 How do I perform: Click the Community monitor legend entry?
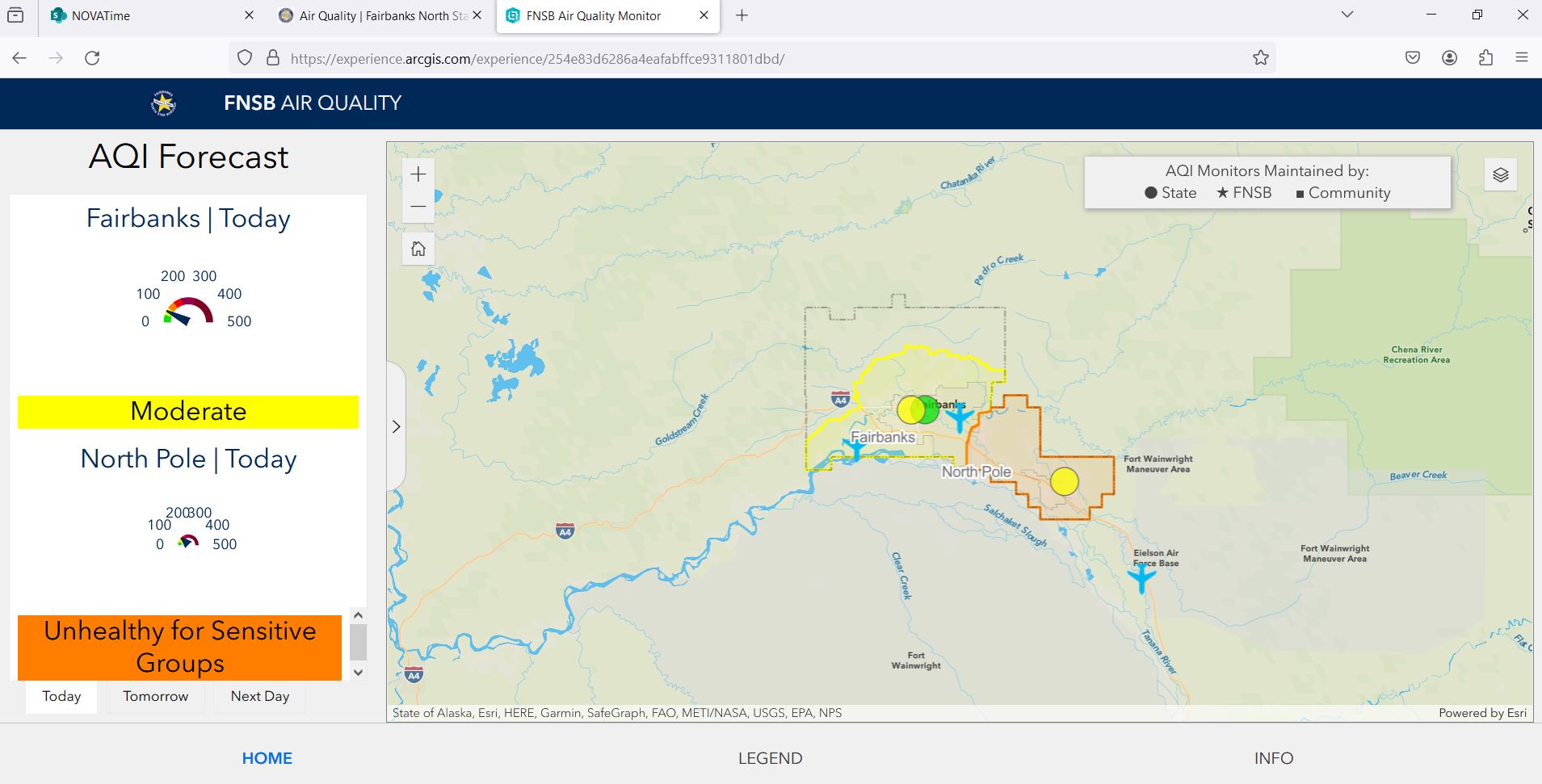point(1343,193)
